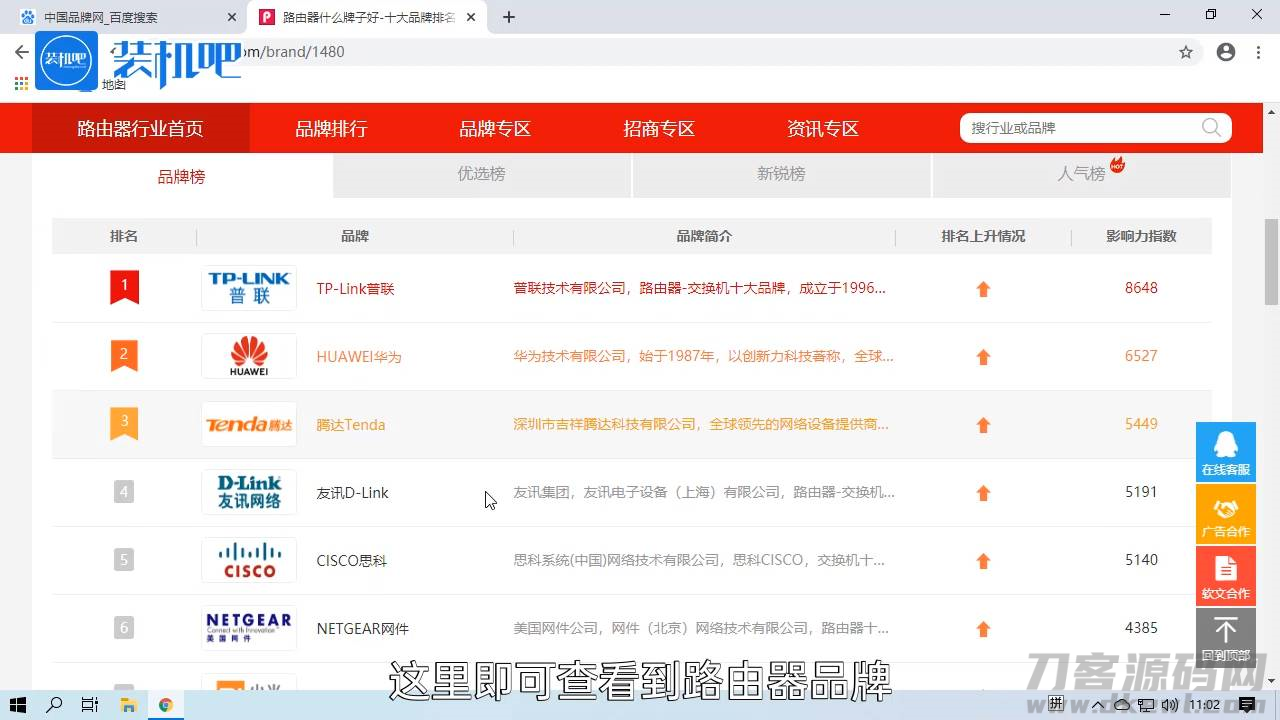Open HUAWEI华为 brand link
The width and height of the screenshot is (1280, 720).
click(359, 356)
